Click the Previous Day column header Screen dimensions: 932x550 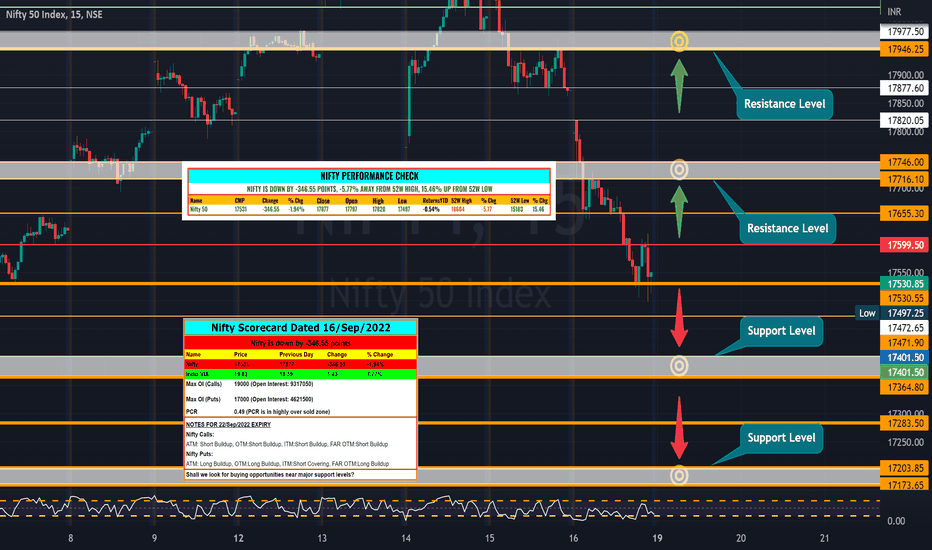coord(296,354)
